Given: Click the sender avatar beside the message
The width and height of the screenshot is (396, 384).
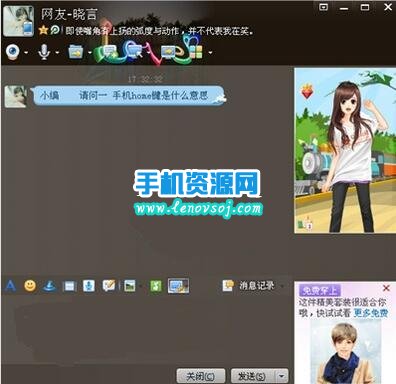Looking at the screenshot, I should (16, 96).
